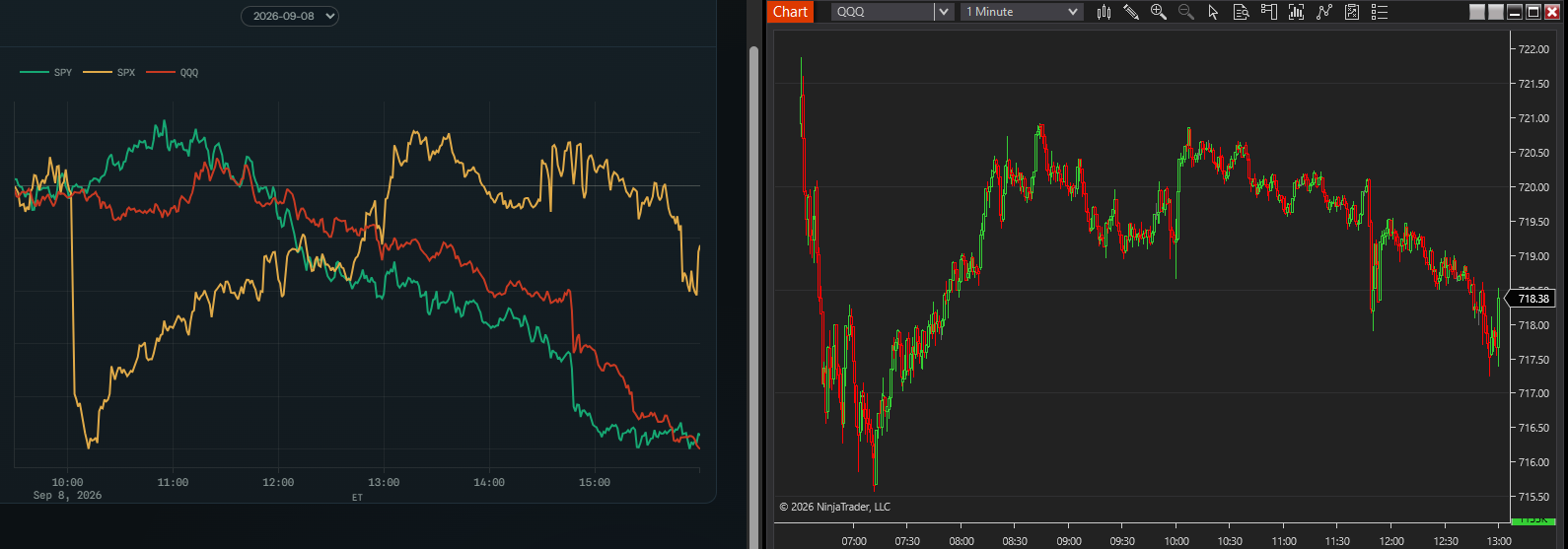
Task: Click the first gray link square button
Action: tap(1476, 12)
